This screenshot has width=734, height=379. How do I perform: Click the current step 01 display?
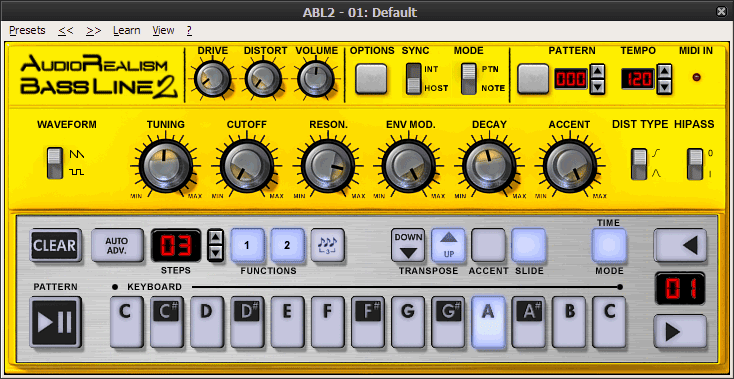pos(680,288)
